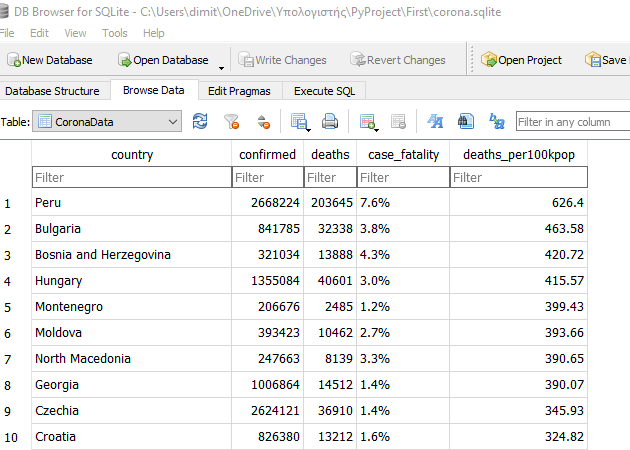Select confirmed value 1355084

268,280
